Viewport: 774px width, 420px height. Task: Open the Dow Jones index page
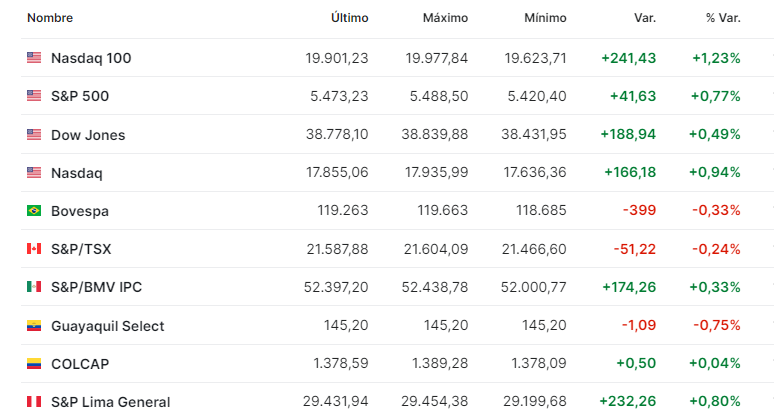click(x=88, y=135)
